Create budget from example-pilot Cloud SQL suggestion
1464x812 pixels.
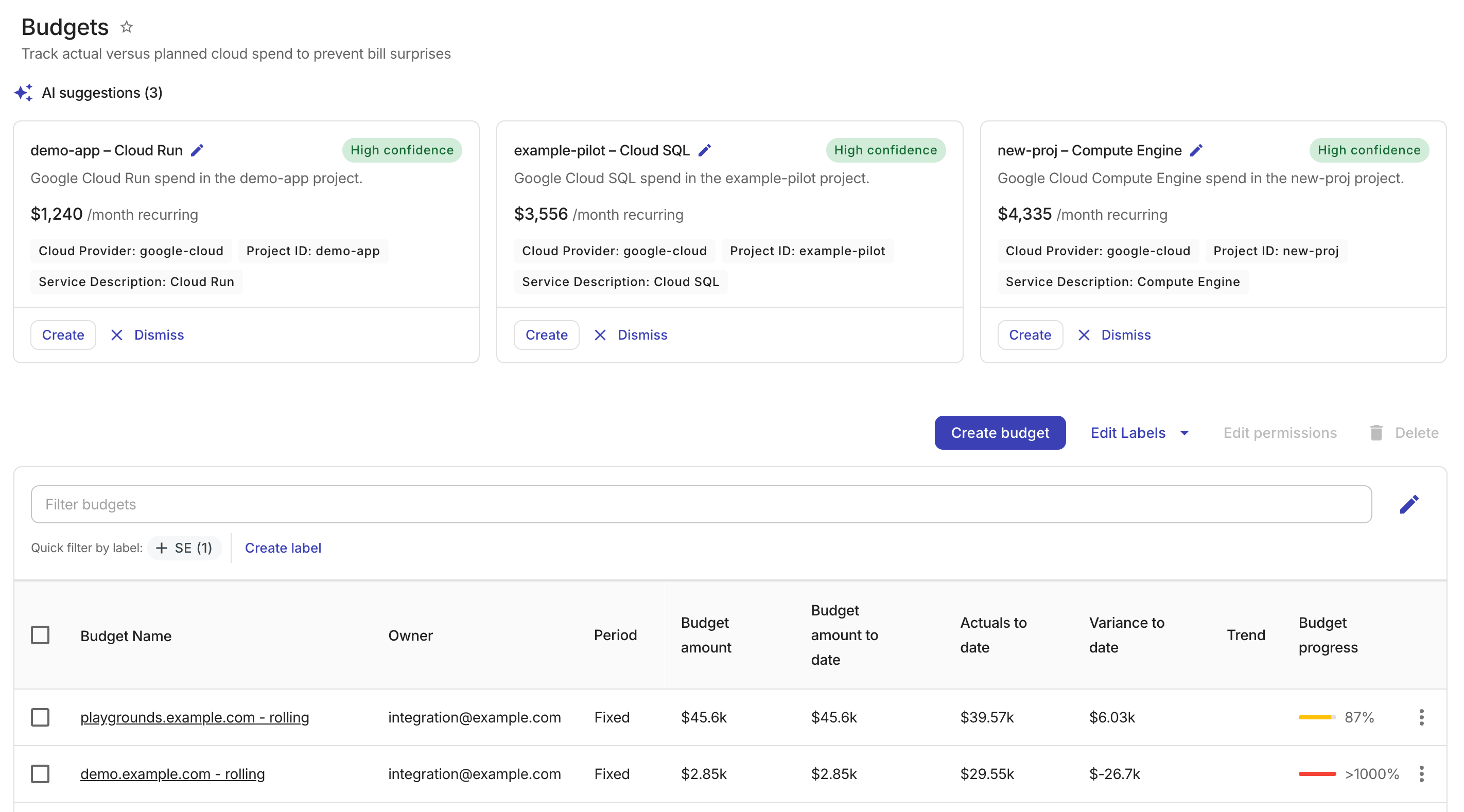point(546,334)
